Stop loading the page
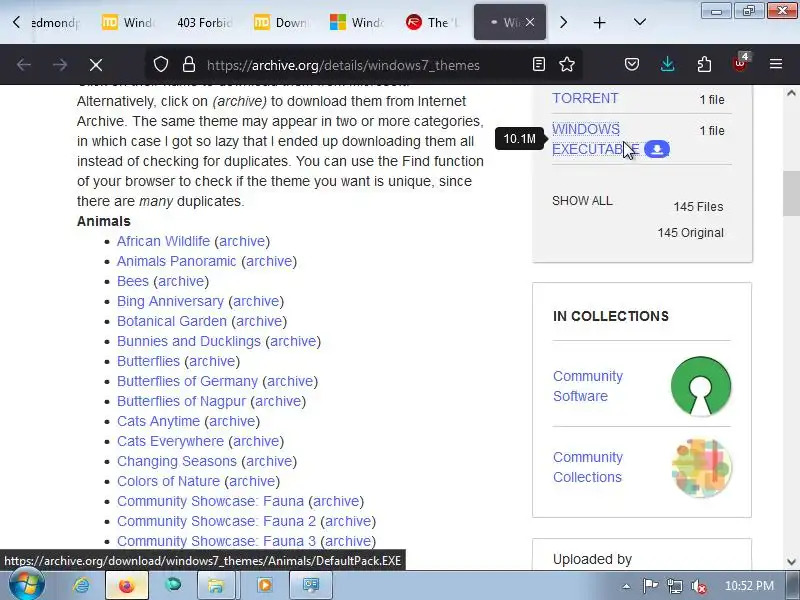This screenshot has width=800, height=600. point(95,65)
